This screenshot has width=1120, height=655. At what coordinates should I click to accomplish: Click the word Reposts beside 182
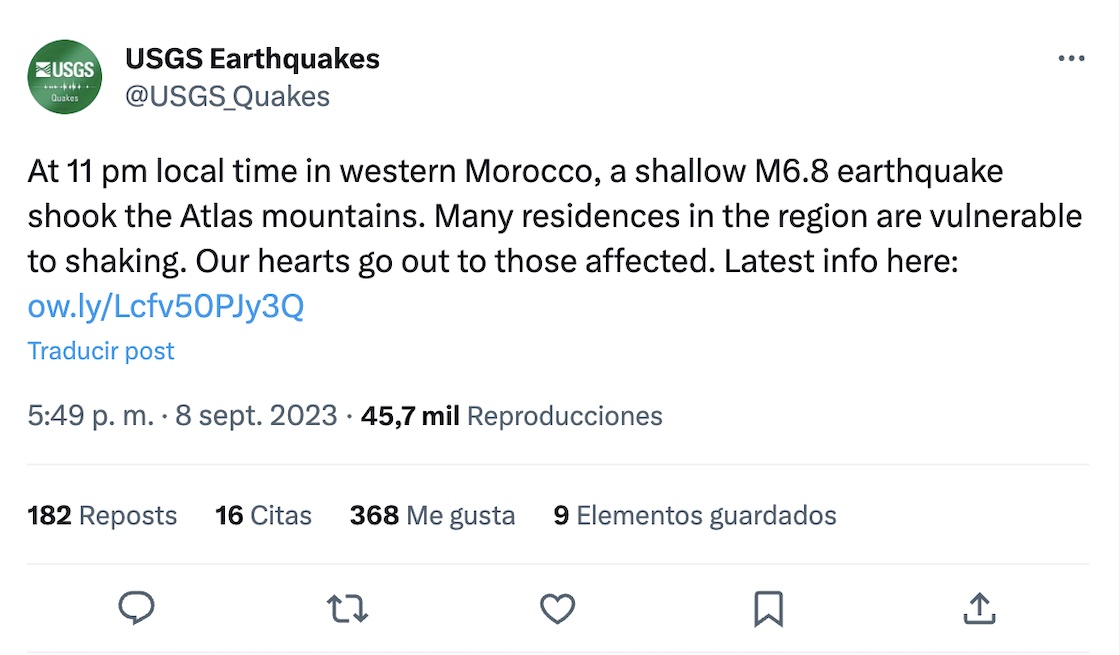[127, 516]
